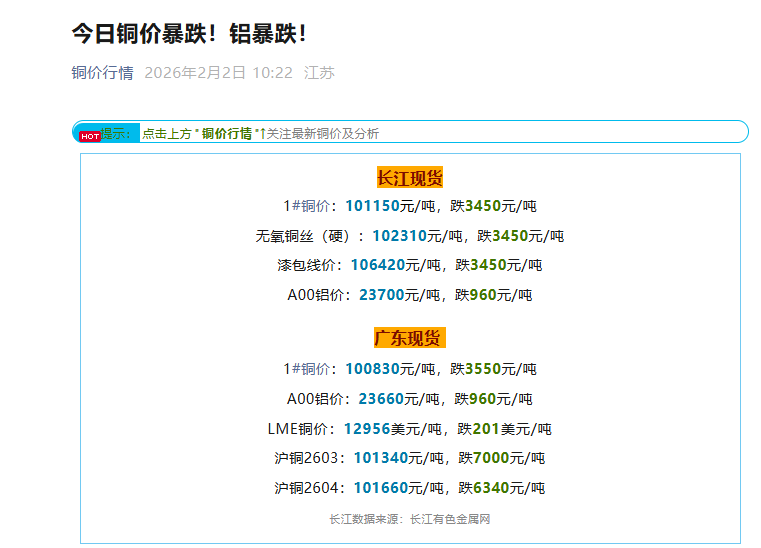Click the 沪铜2604 price 101660
The image size is (761, 548).
click(381, 488)
